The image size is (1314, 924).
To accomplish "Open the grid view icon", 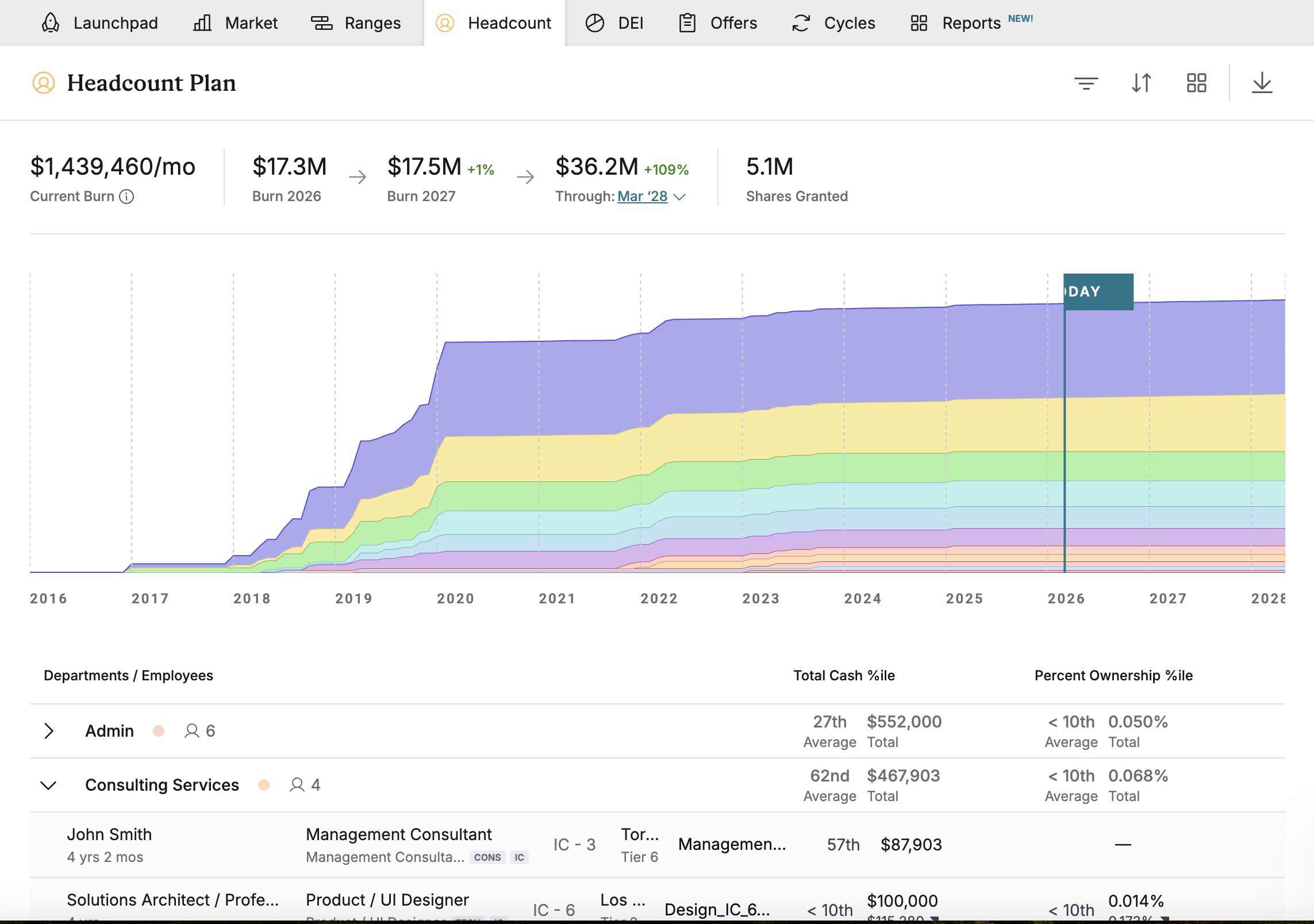I will tap(1196, 83).
